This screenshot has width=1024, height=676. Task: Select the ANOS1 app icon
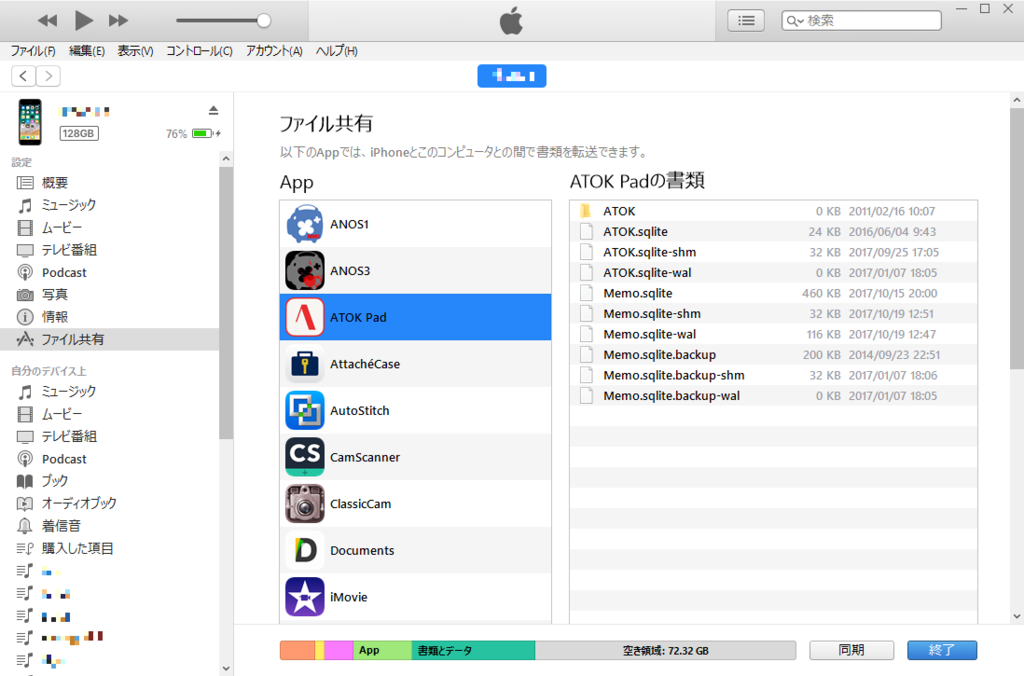tap(304, 224)
